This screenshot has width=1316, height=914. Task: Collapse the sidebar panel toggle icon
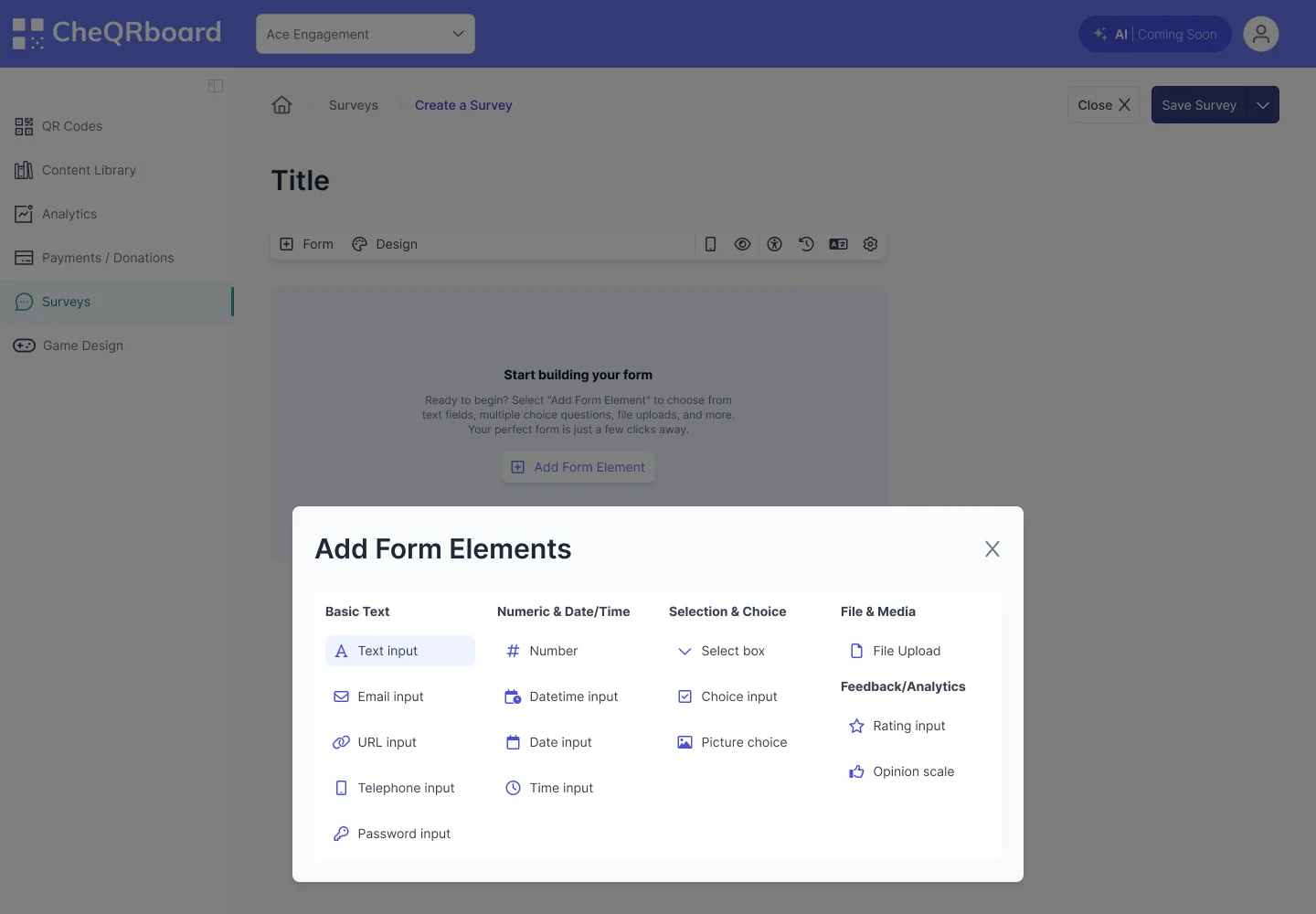[x=216, y=86]
